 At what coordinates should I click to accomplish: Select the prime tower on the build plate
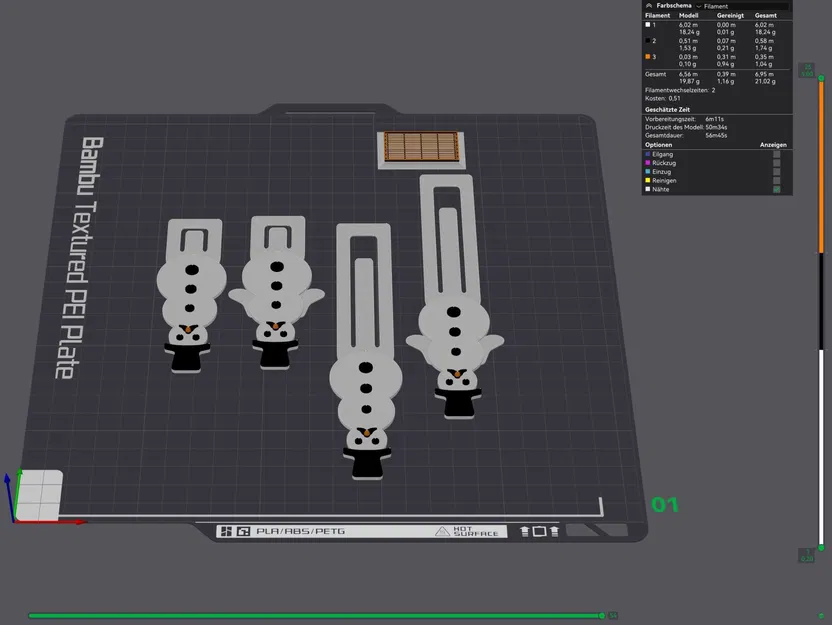(421, 149)
